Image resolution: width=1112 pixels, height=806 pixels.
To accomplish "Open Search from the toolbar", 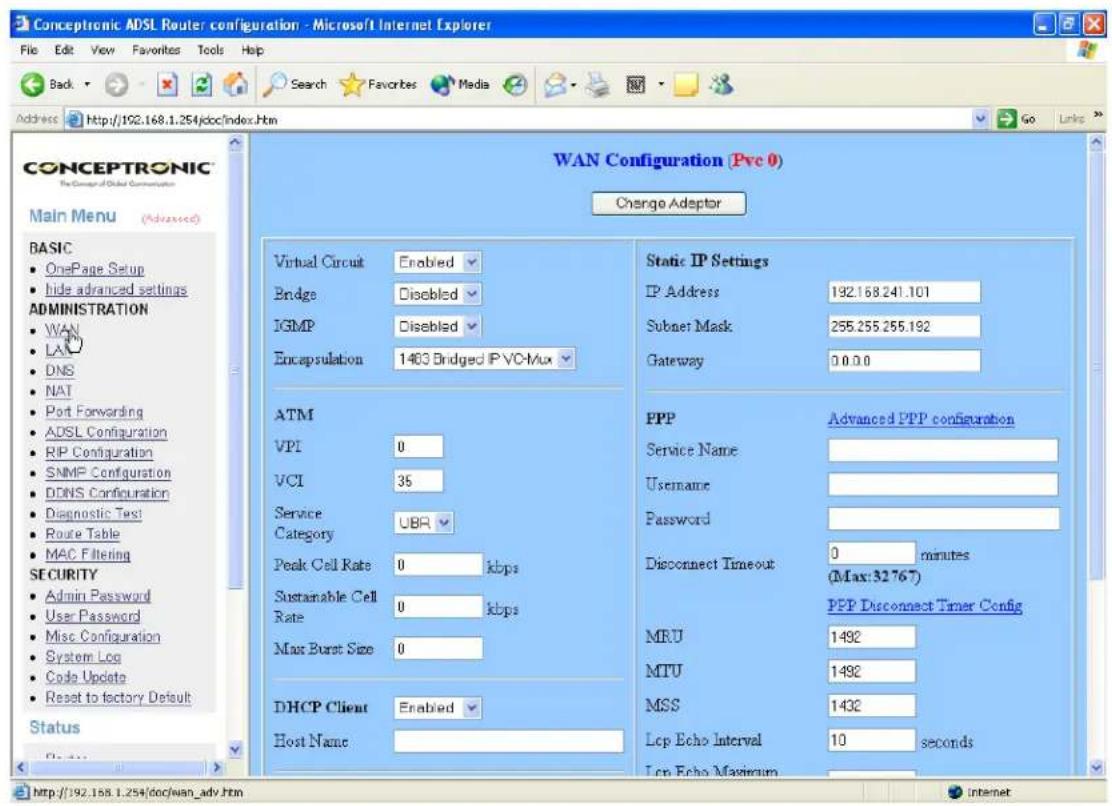I will pos(295,84).
